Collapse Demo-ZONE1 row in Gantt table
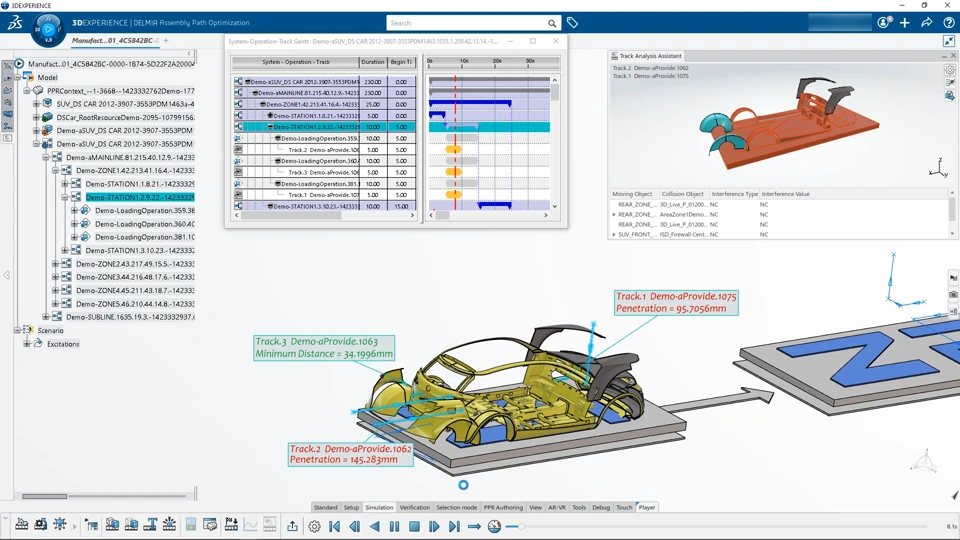The width and height of the screenshot is (960, 540). (x=263, y=104)
